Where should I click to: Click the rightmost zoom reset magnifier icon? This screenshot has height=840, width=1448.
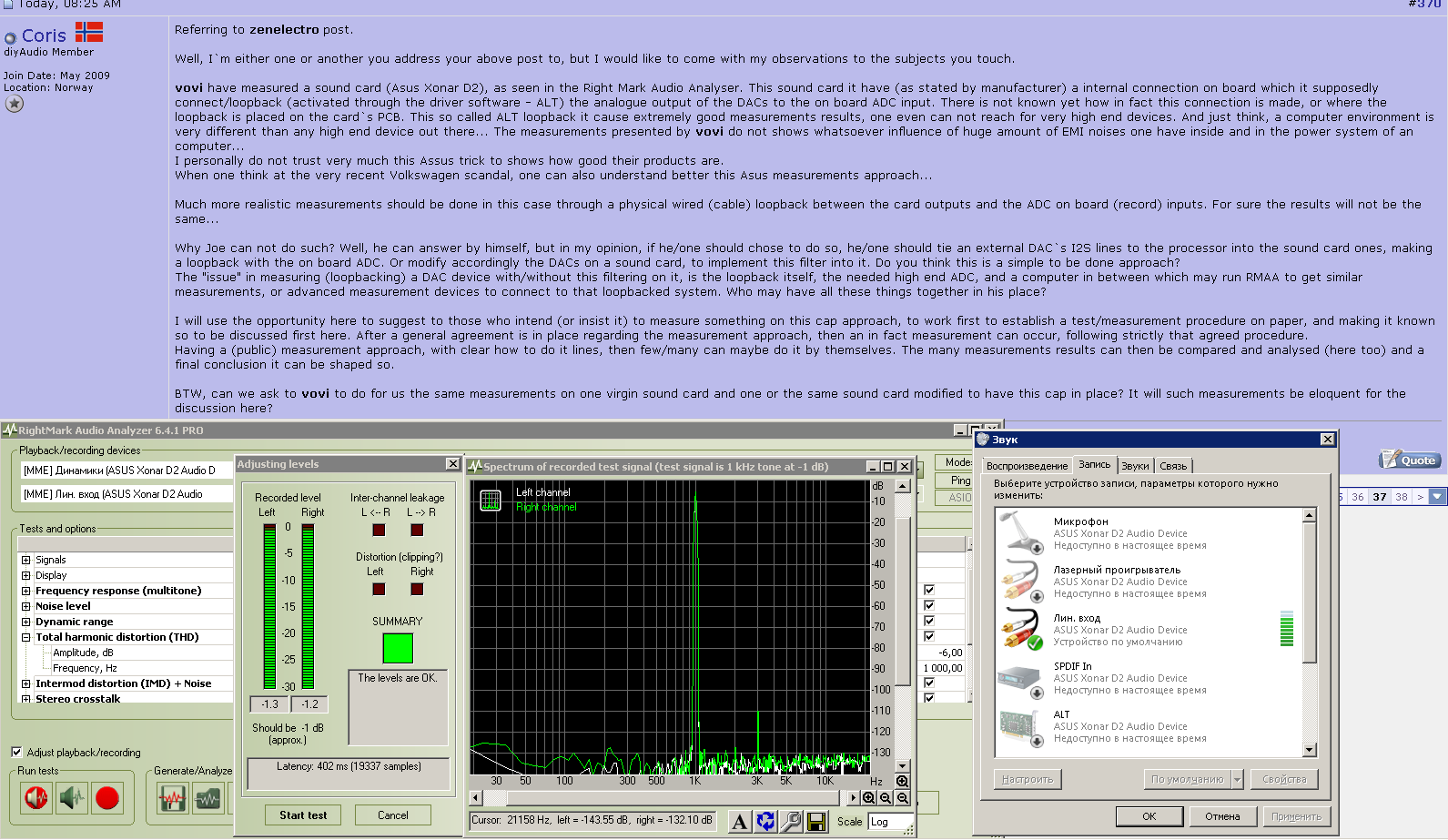pyautogui.click(x=902, y=797)
